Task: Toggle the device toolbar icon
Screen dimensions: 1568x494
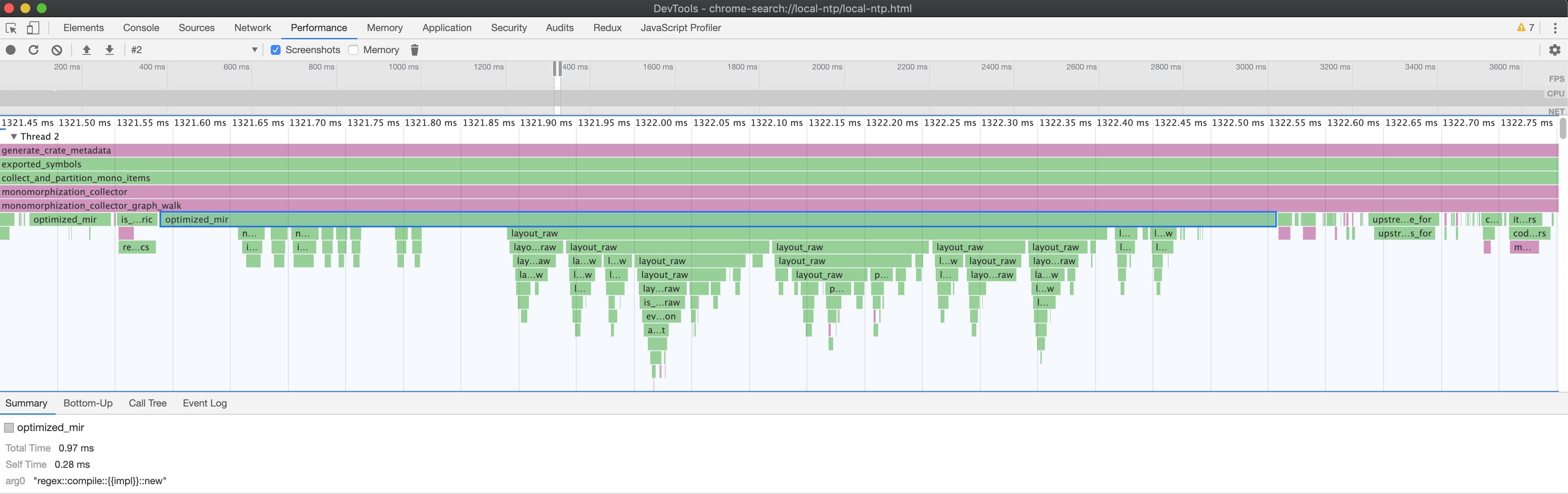Action: click(33, 28)
